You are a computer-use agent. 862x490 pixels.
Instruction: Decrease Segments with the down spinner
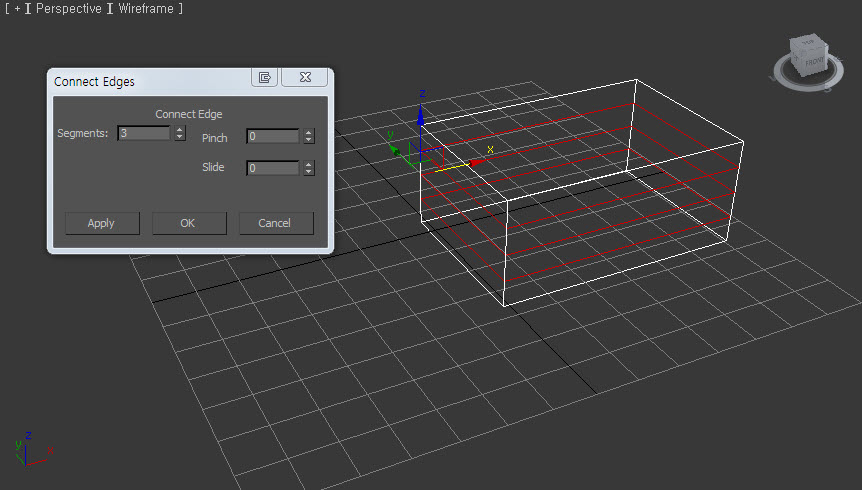pyautogui.click(x=180, y=137)
